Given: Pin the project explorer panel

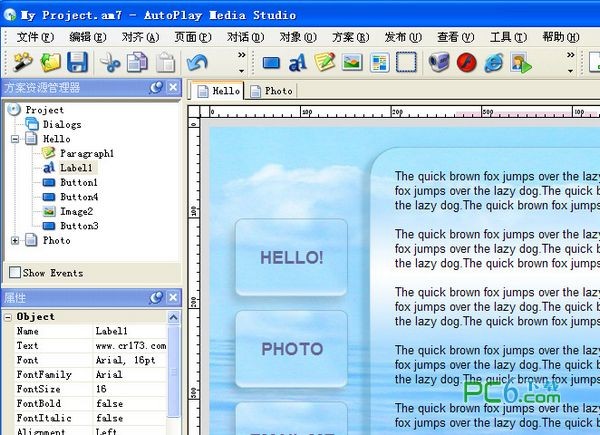Looking at the screenshot, I should [x=156, y=88].
